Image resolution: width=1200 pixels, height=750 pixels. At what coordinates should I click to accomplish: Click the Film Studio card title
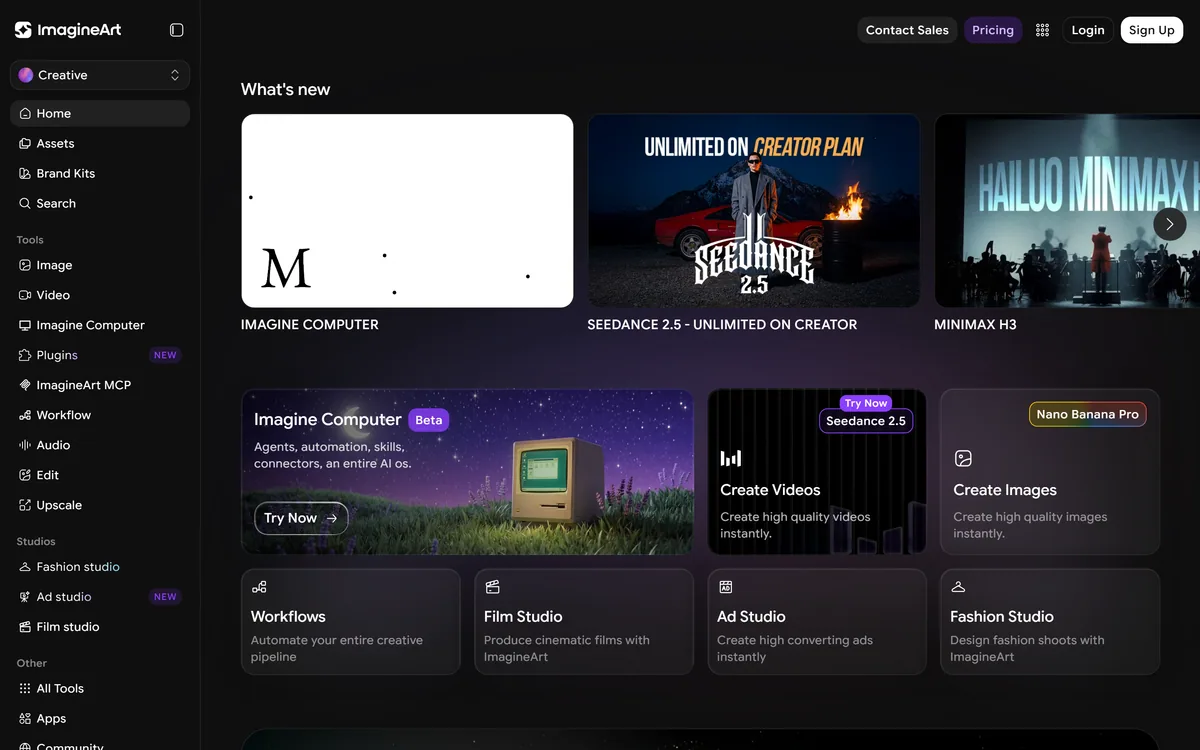point(523,617)
